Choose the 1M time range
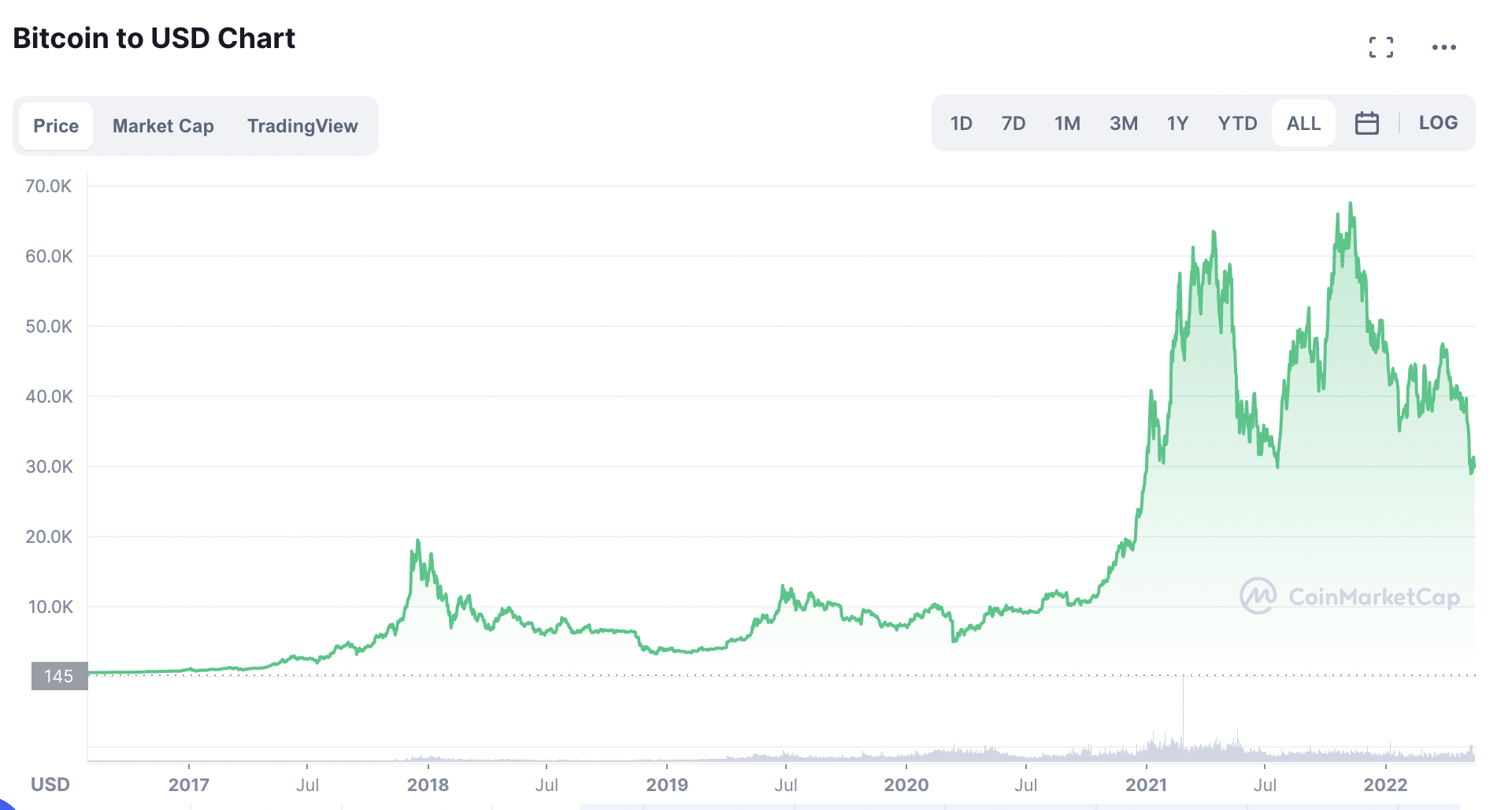 pyautogui.click(x=1067, y=124)
